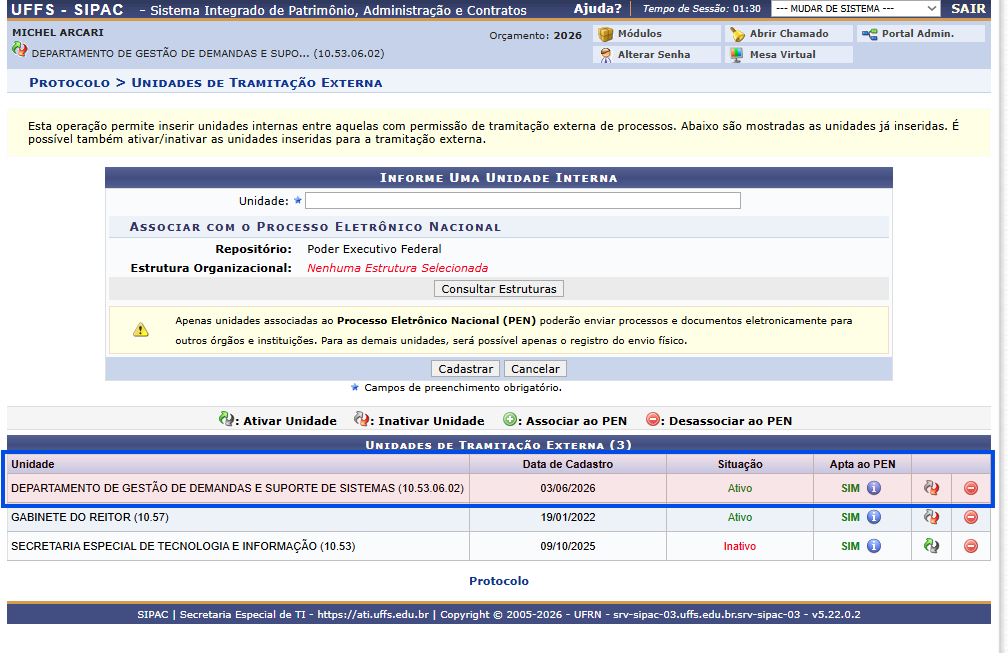Click the Desassociar ao PEN legend icon
This screenshot has width=1008, height=653.
(x=652, y=419)
